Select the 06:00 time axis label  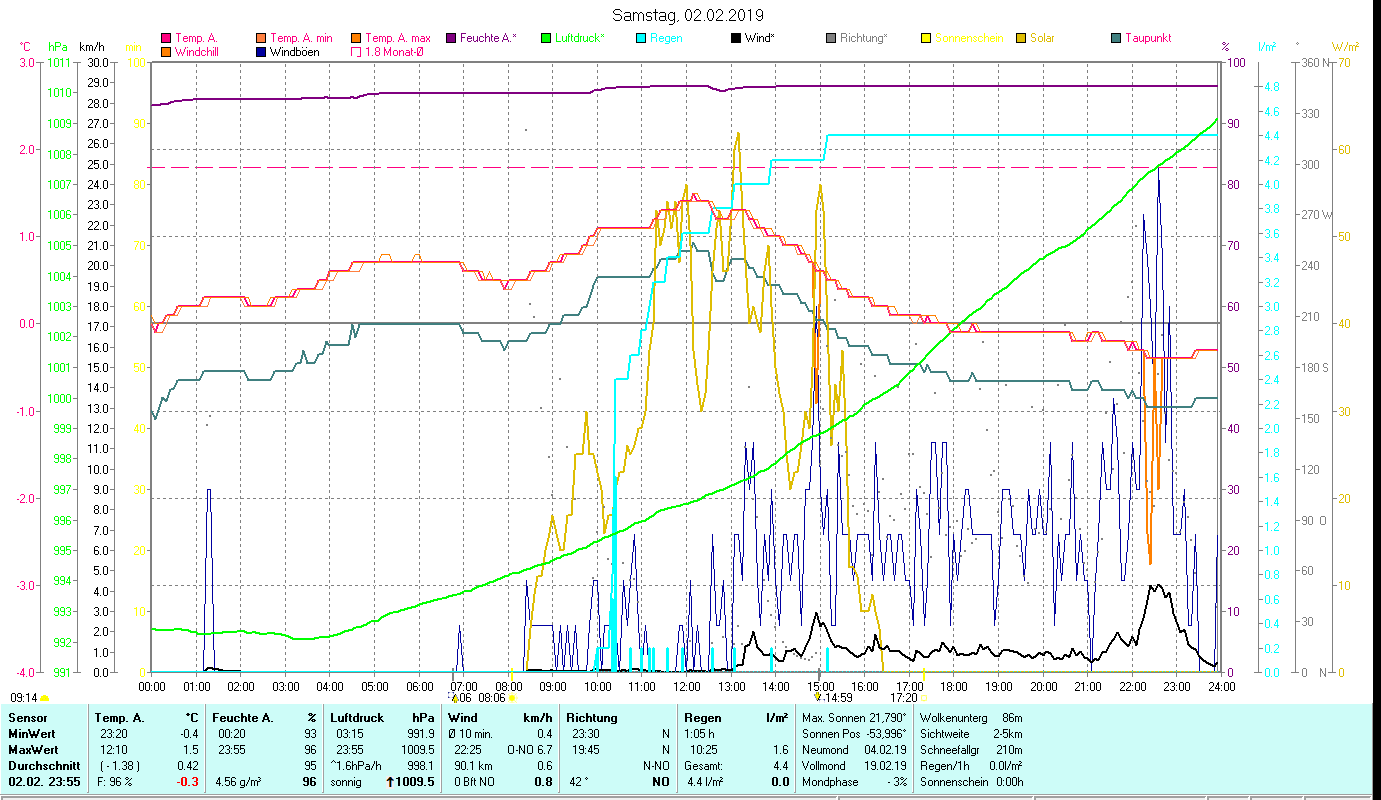pyautogui.click(x=419, y=687)
